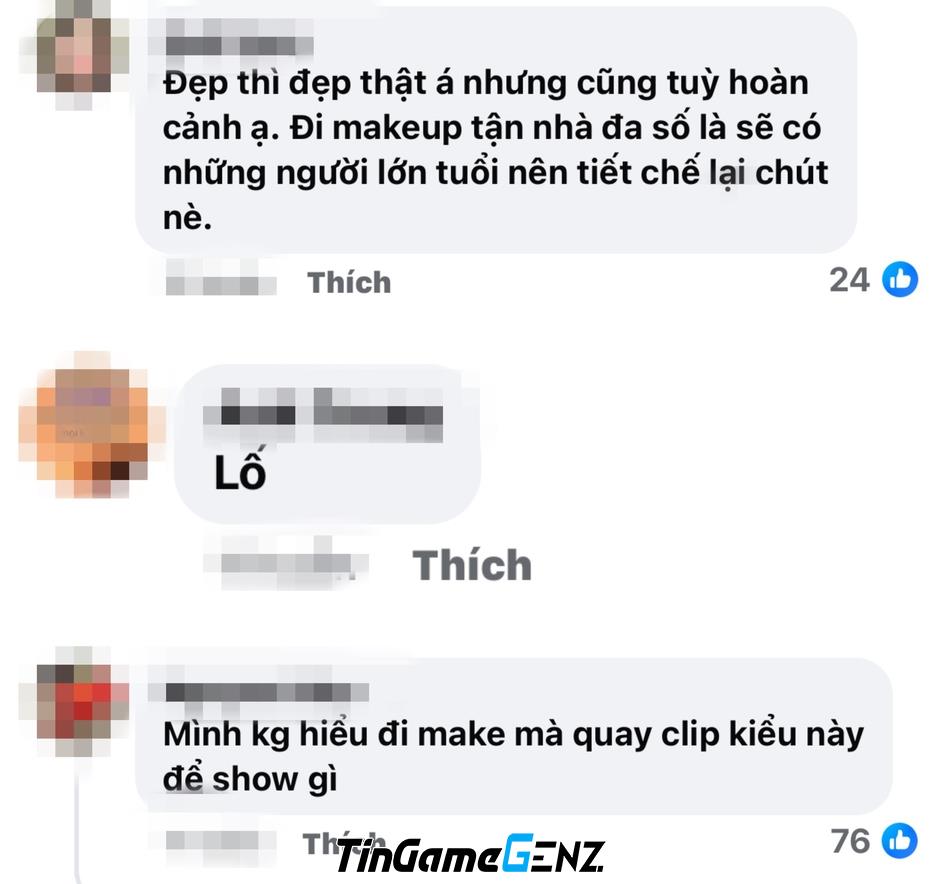Open blurred author name above Mình kg hiểu
Viewport: 940px width, 884px height.
tap(267, 692)
